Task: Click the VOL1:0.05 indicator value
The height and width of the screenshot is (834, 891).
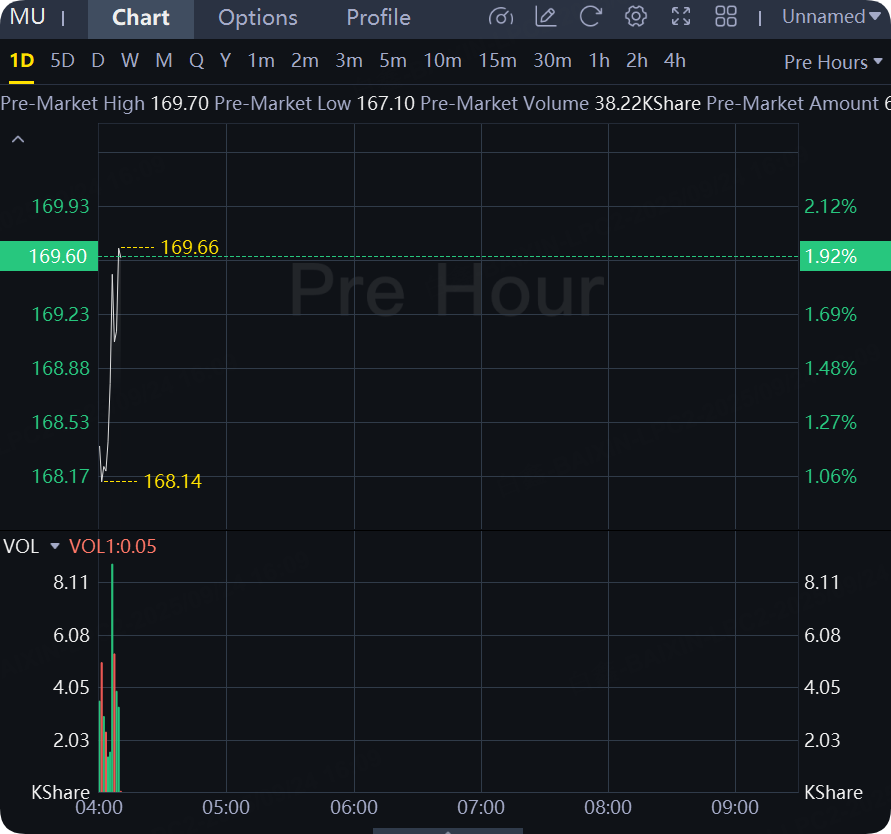Action: (113, 546)
